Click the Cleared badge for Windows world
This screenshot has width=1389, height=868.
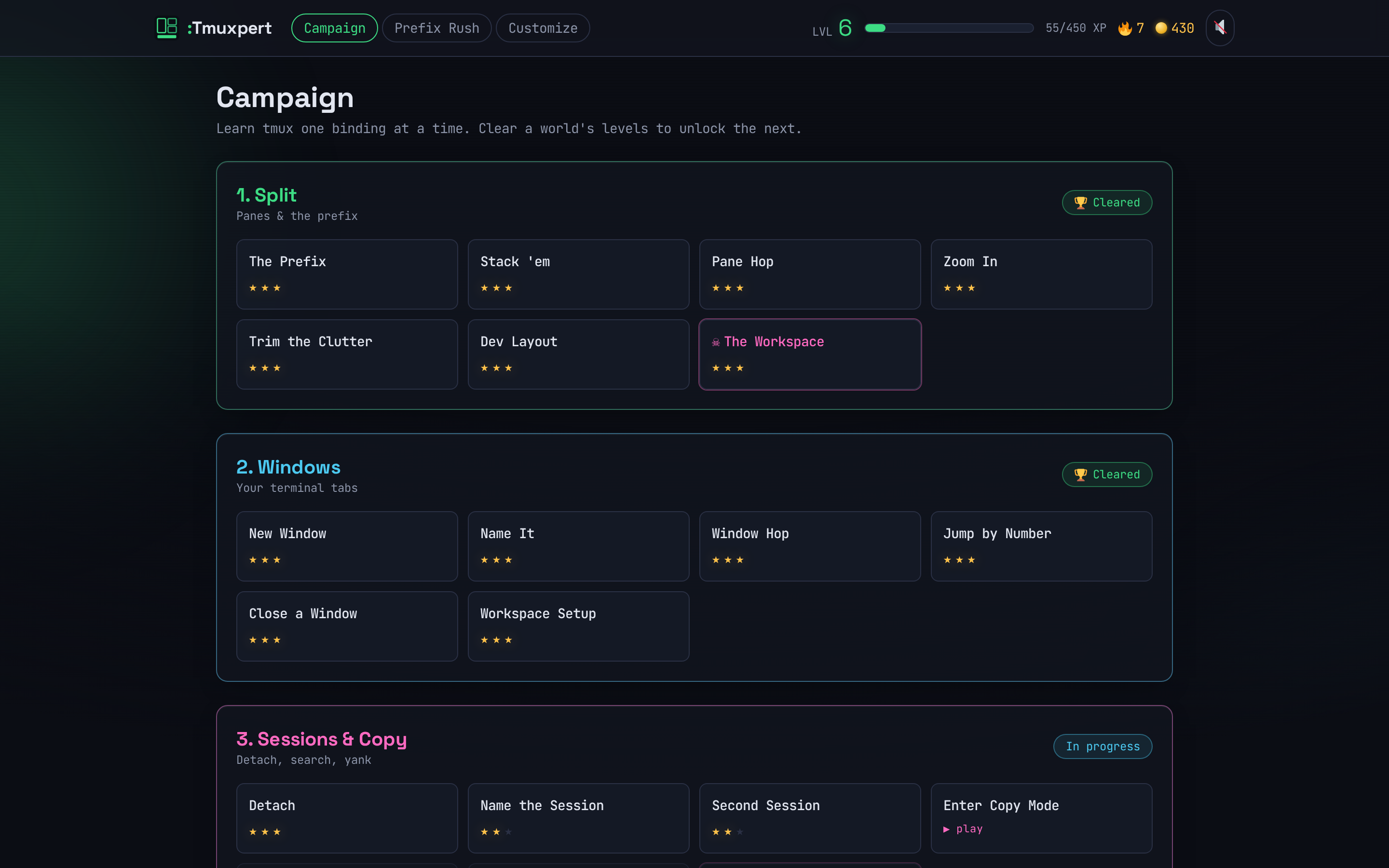tap(1106, 475)
